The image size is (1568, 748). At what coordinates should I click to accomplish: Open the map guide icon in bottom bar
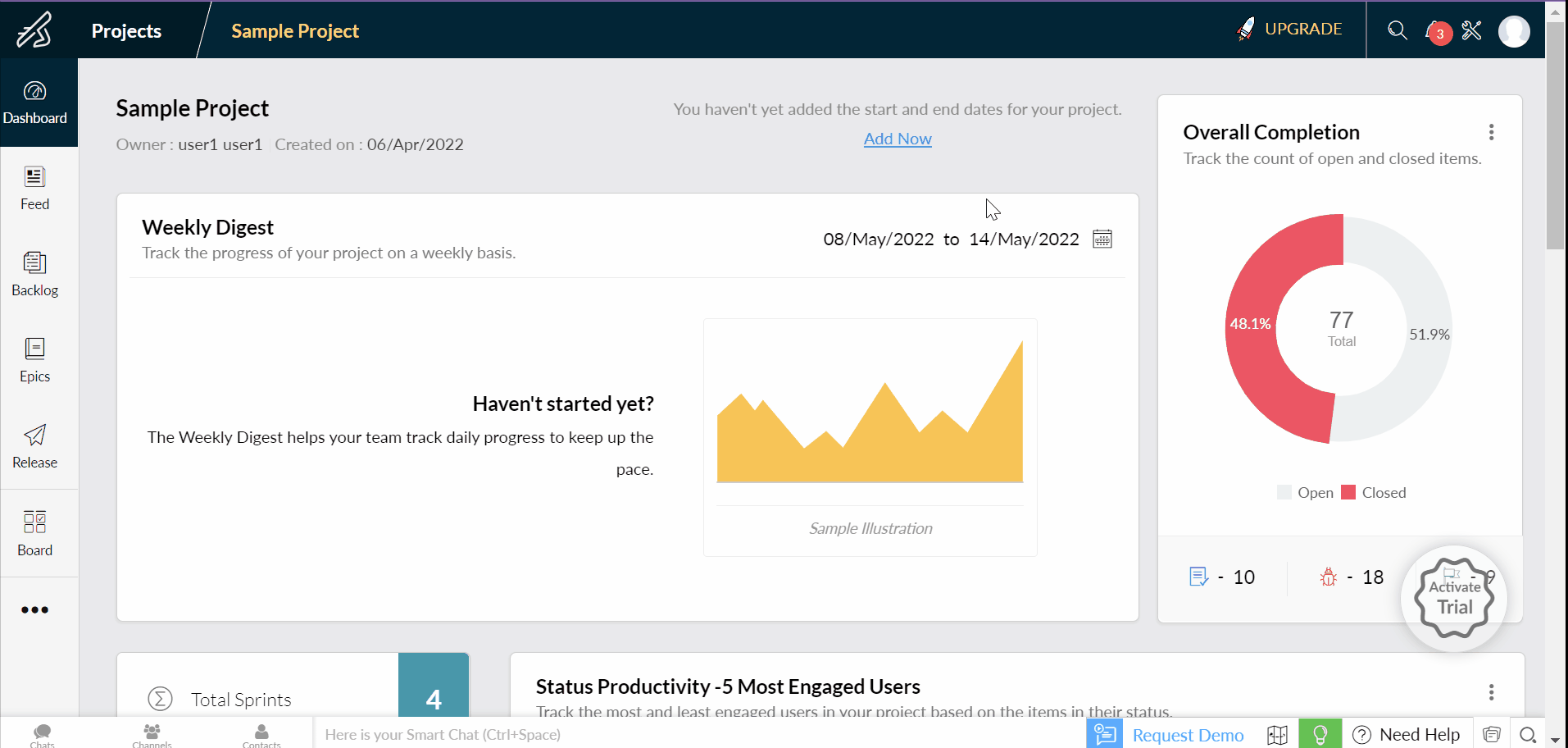click(1277, 735)
